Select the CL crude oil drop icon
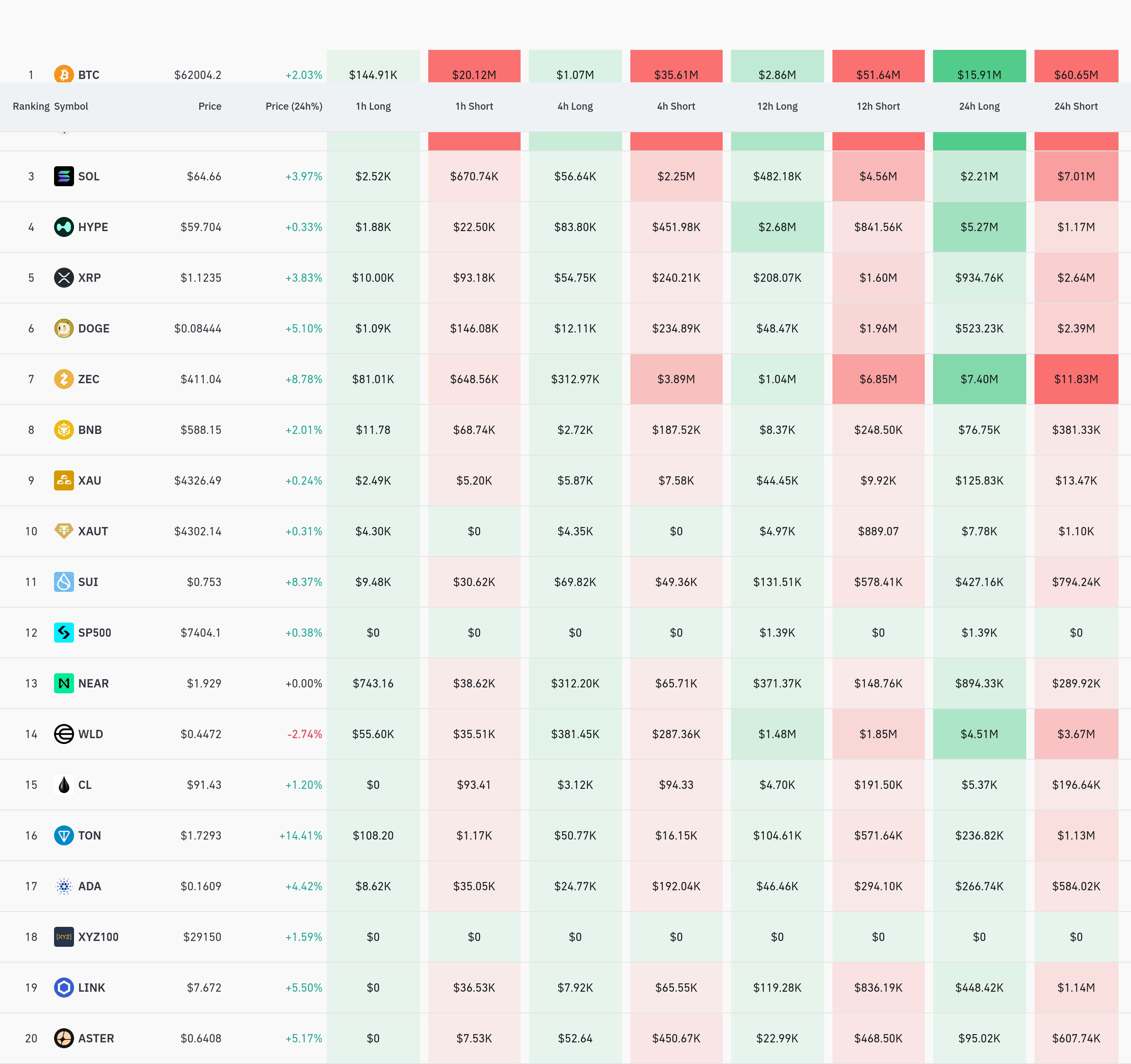This screenshot has height=1064, width=1131. click(64, 785)
